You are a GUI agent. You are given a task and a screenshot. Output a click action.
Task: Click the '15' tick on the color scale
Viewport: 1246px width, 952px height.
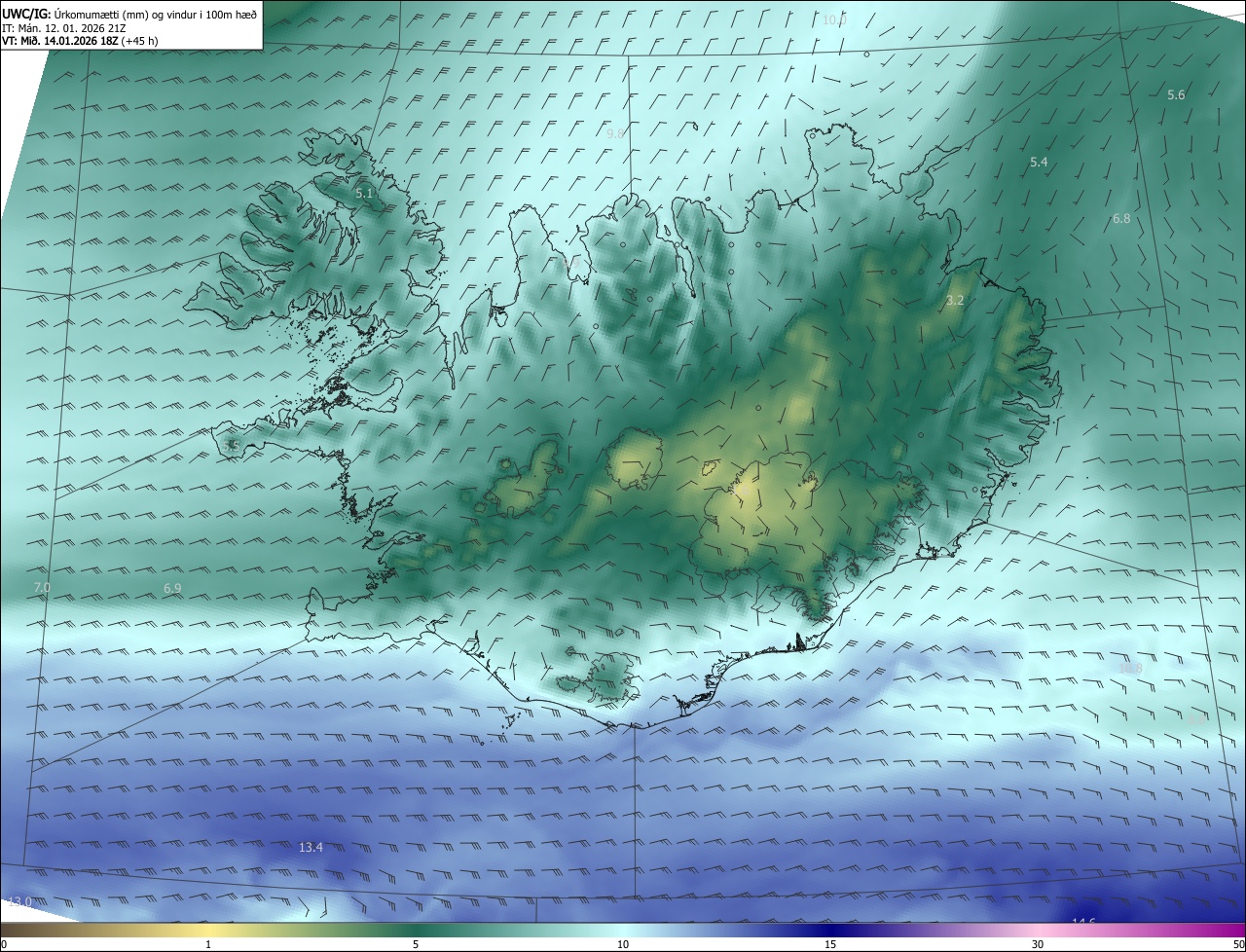(830, 944)
